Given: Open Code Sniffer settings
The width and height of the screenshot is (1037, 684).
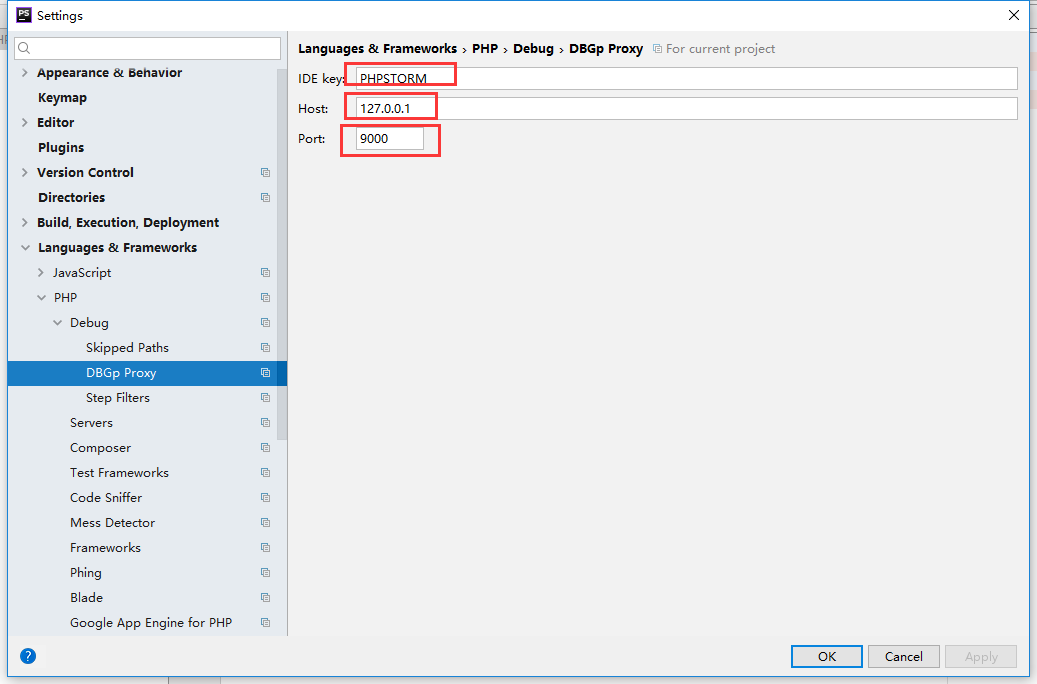Looking at the screenshot, I should click(106, 497).
